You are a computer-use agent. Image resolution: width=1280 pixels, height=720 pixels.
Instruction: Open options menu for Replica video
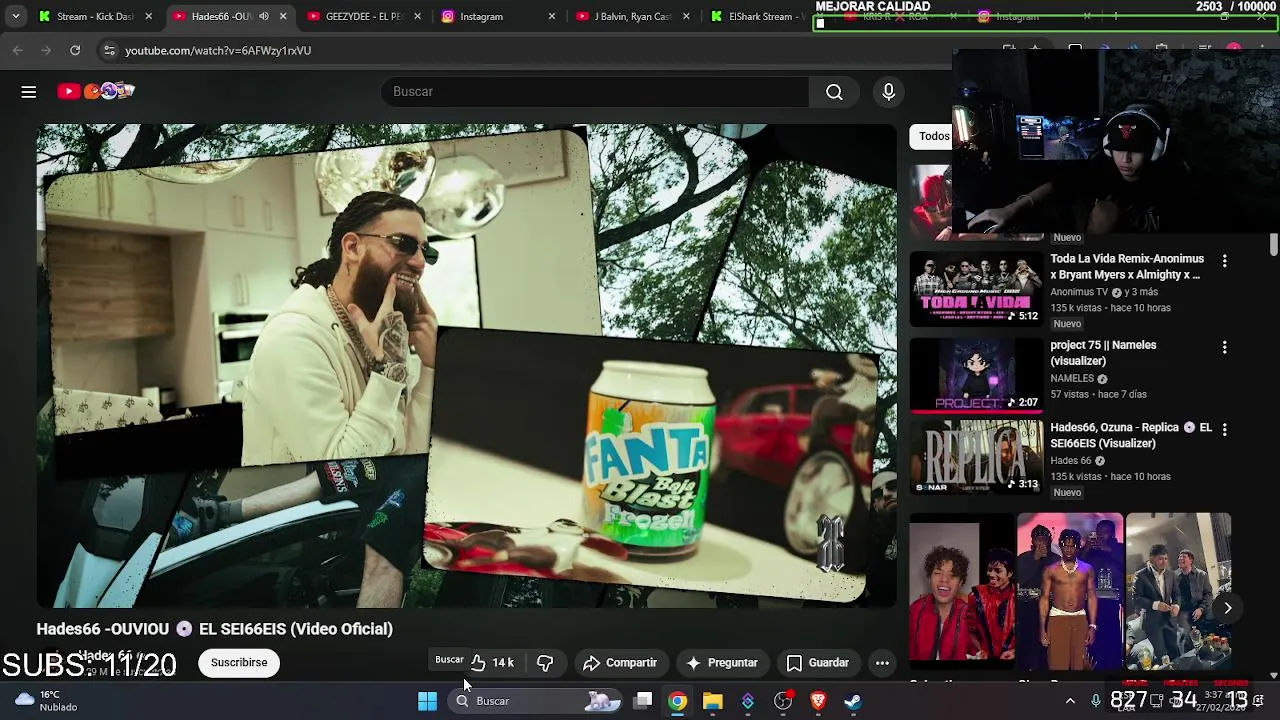click(1224, 429)
